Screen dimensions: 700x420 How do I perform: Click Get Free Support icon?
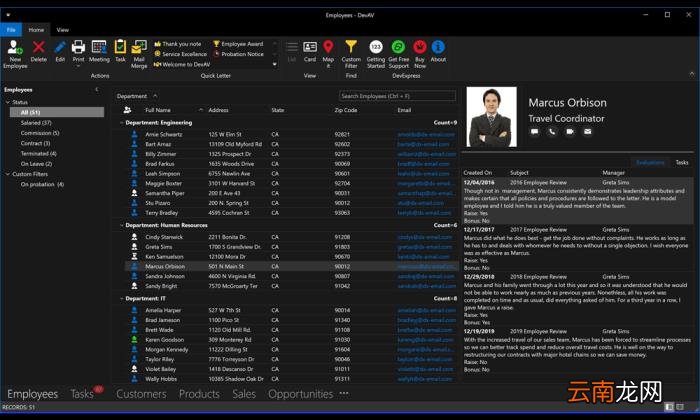tap(398, 47)
